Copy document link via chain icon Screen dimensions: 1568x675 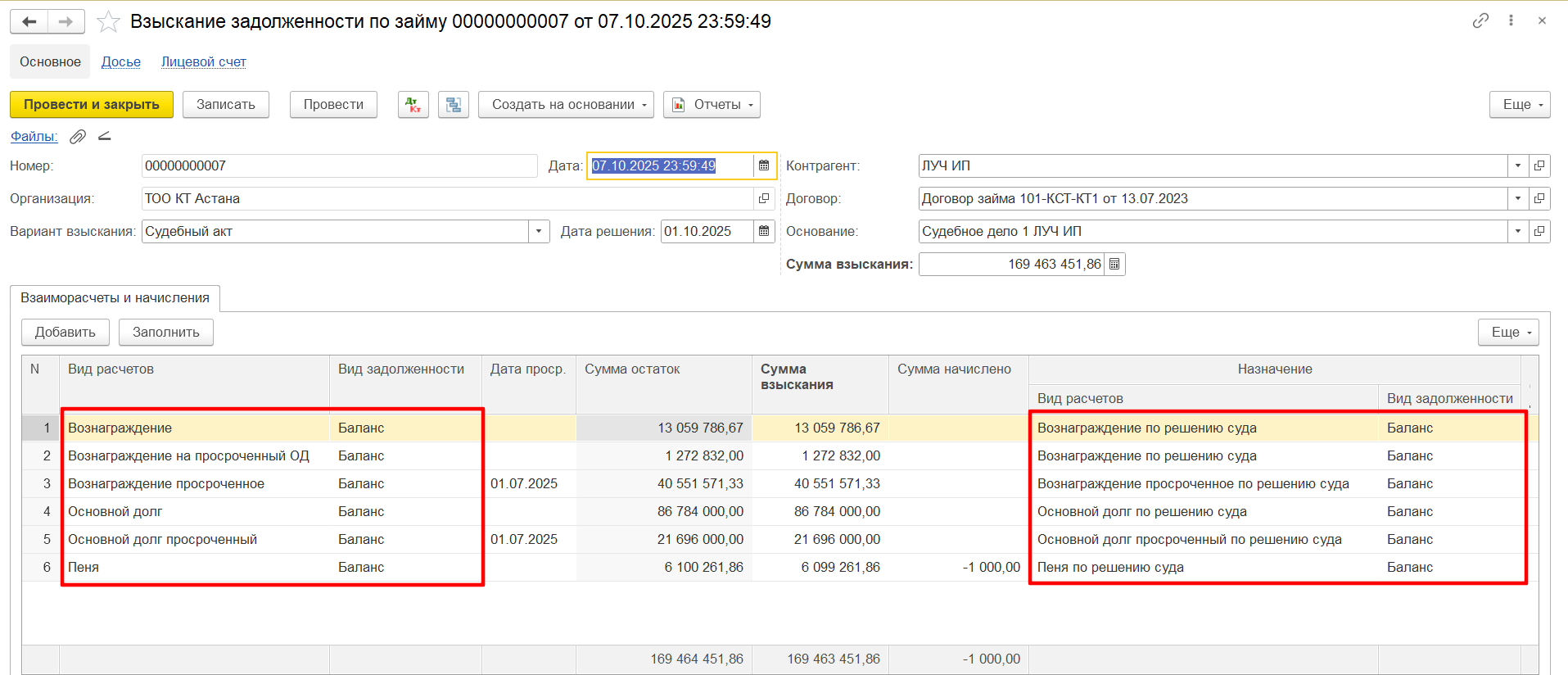point(1480,20)
